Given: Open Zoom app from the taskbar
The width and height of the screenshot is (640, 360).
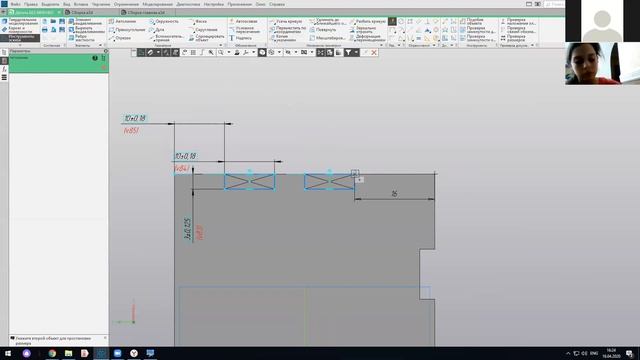Looking at the screenshot, I should [x=118, y=353].
